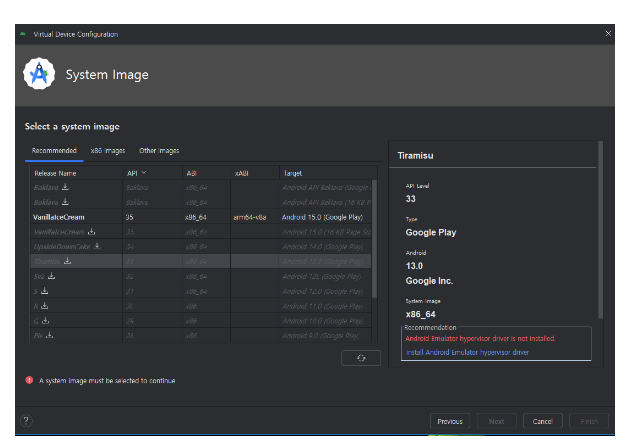This screenshot has width=632, height=444.
Task: Click Android 9.0 (Google Play) target cell
Action: 320,336
